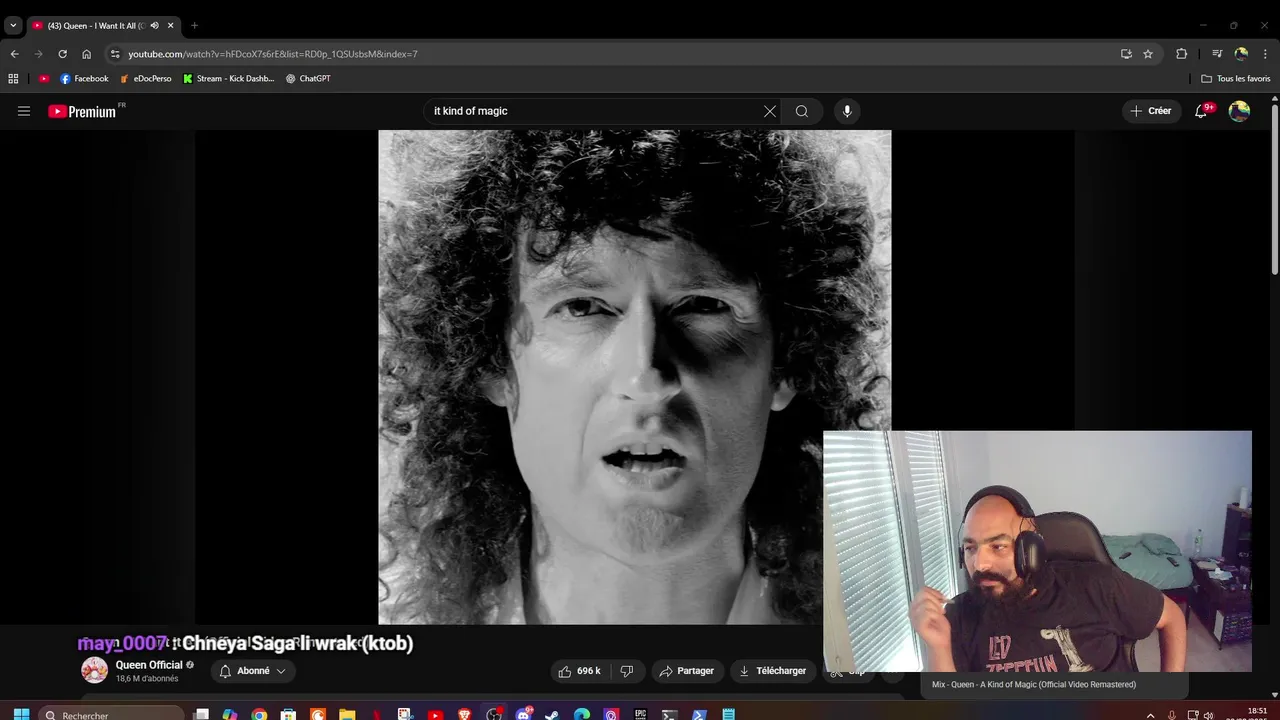
Task: Close the Queen tab
Action: point(171,25)
